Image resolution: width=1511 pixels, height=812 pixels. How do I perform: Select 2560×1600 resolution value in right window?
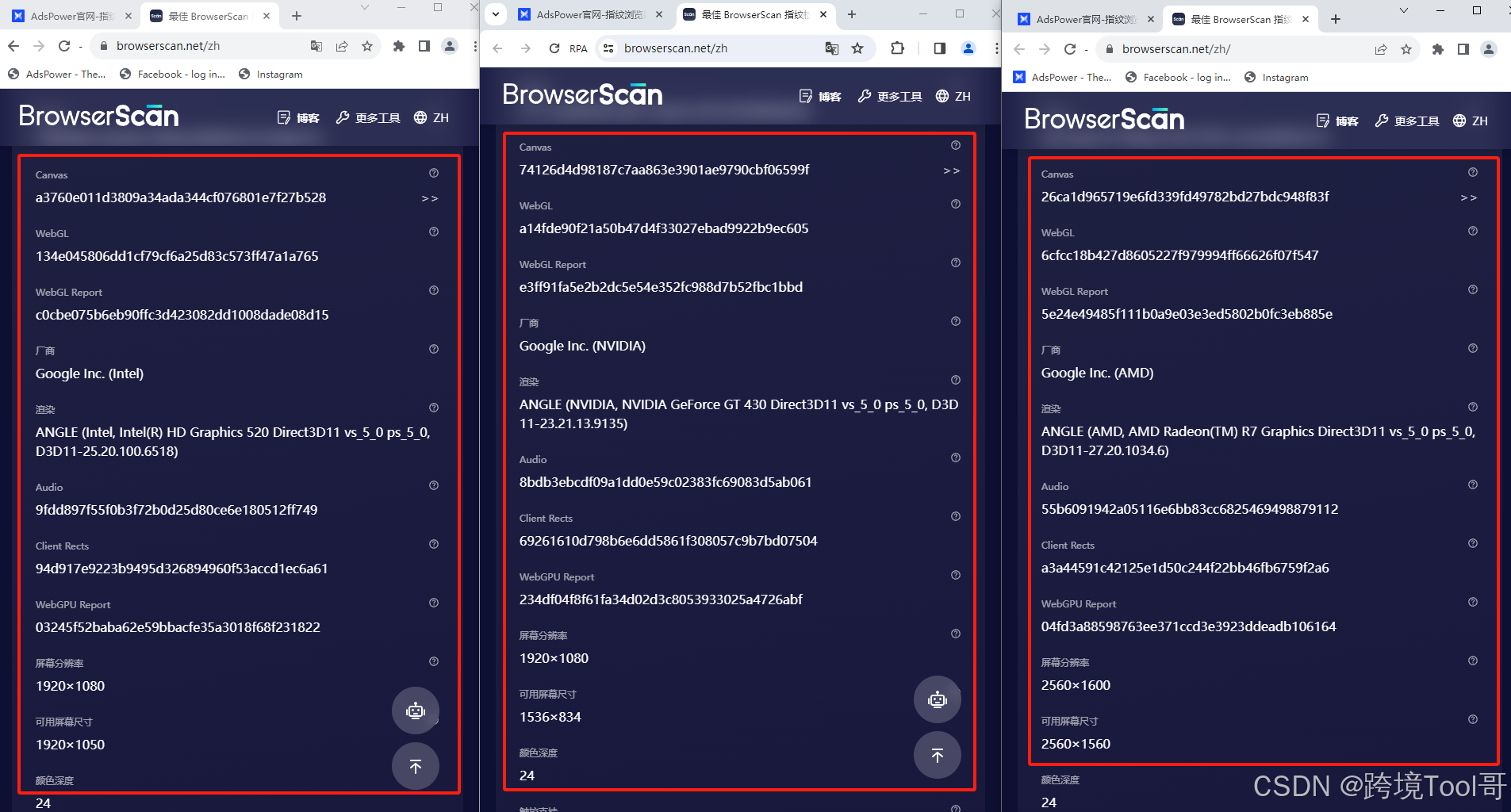point(1076,685)
